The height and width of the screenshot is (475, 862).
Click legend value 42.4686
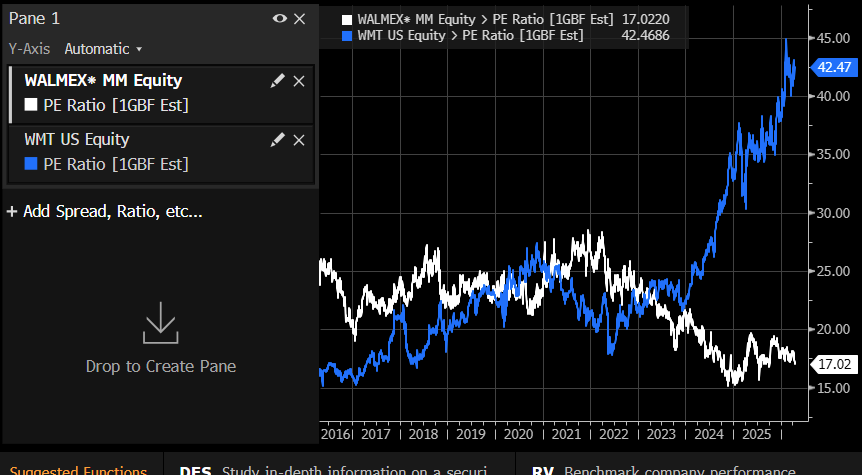[646, 35]
